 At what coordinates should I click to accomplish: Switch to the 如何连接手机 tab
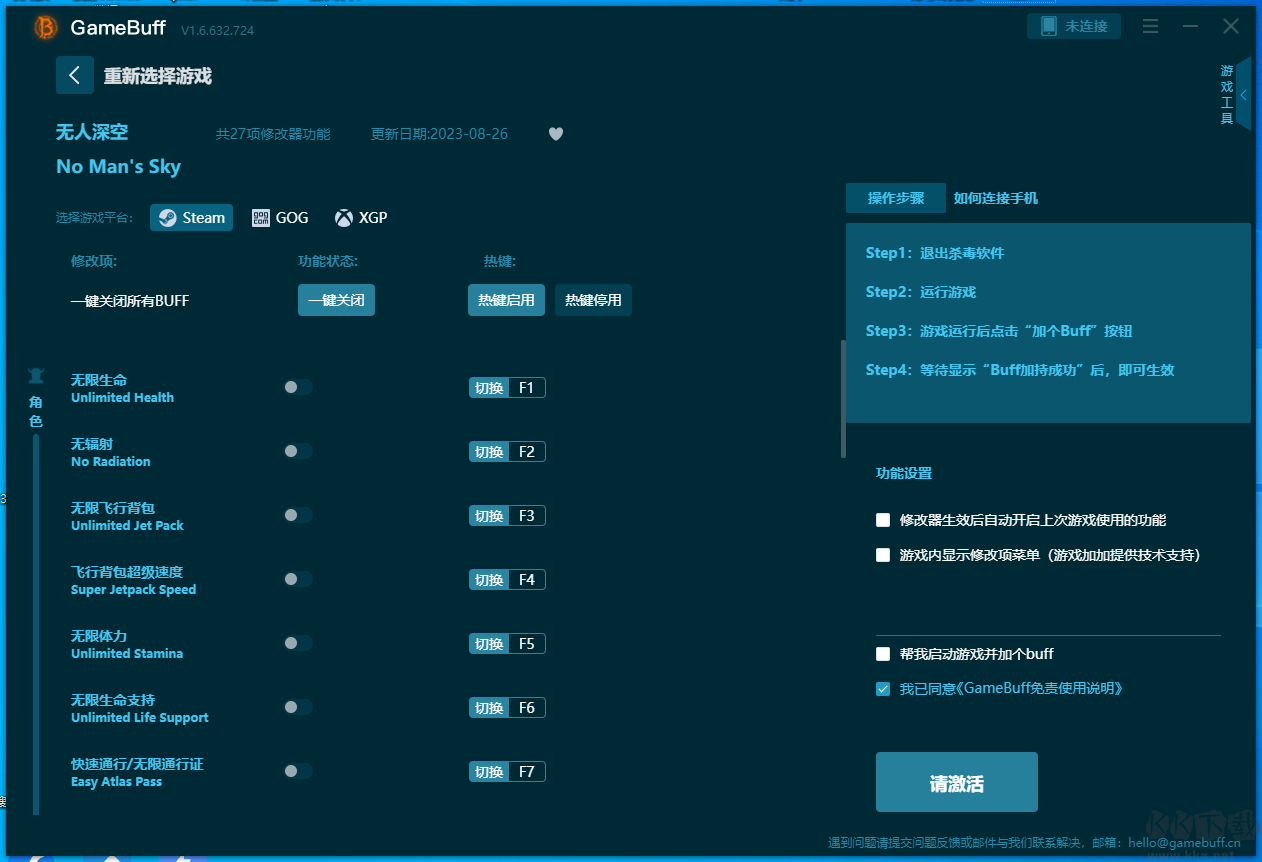(x=995, y=198)
